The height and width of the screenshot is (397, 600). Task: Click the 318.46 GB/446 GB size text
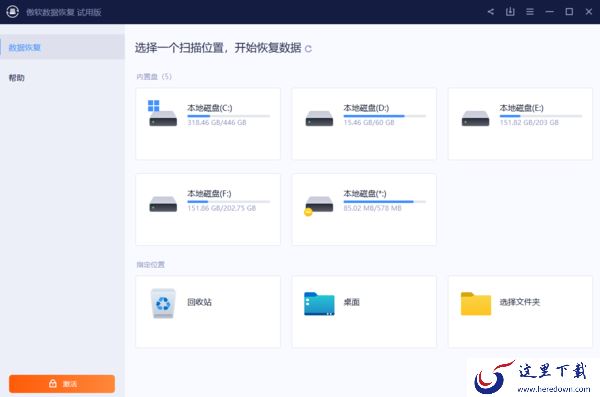pyautogui.click(x=217, y=123)
